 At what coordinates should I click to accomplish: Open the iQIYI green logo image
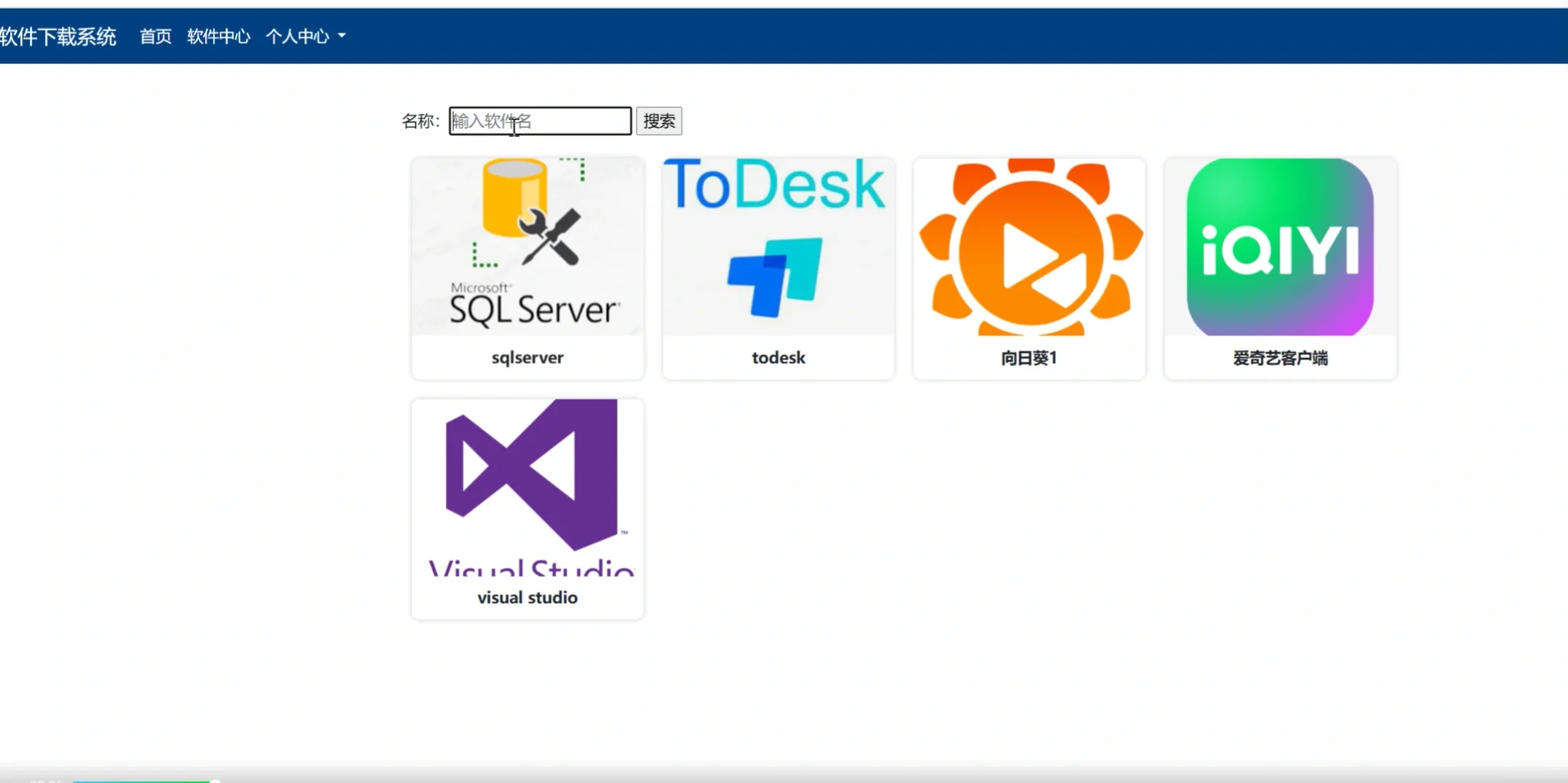point(1281,247)
